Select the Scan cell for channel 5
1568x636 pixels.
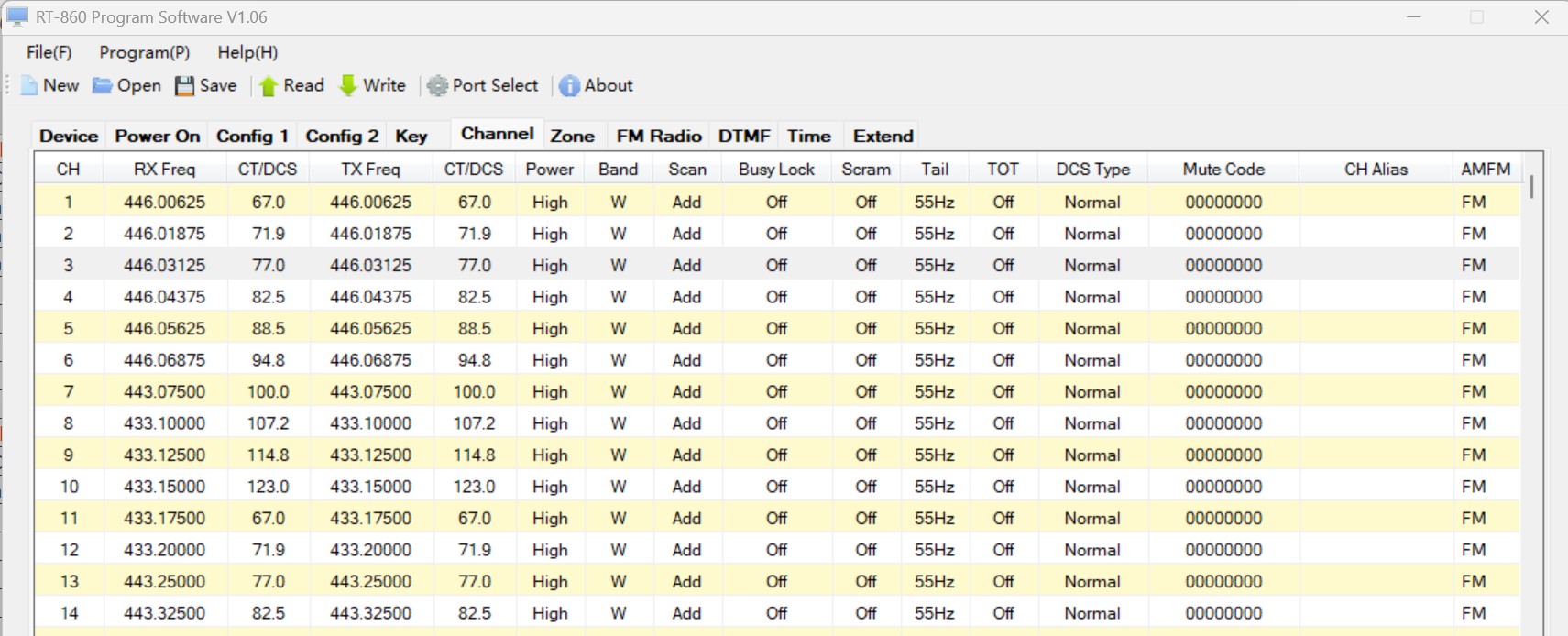pos(686,329)
